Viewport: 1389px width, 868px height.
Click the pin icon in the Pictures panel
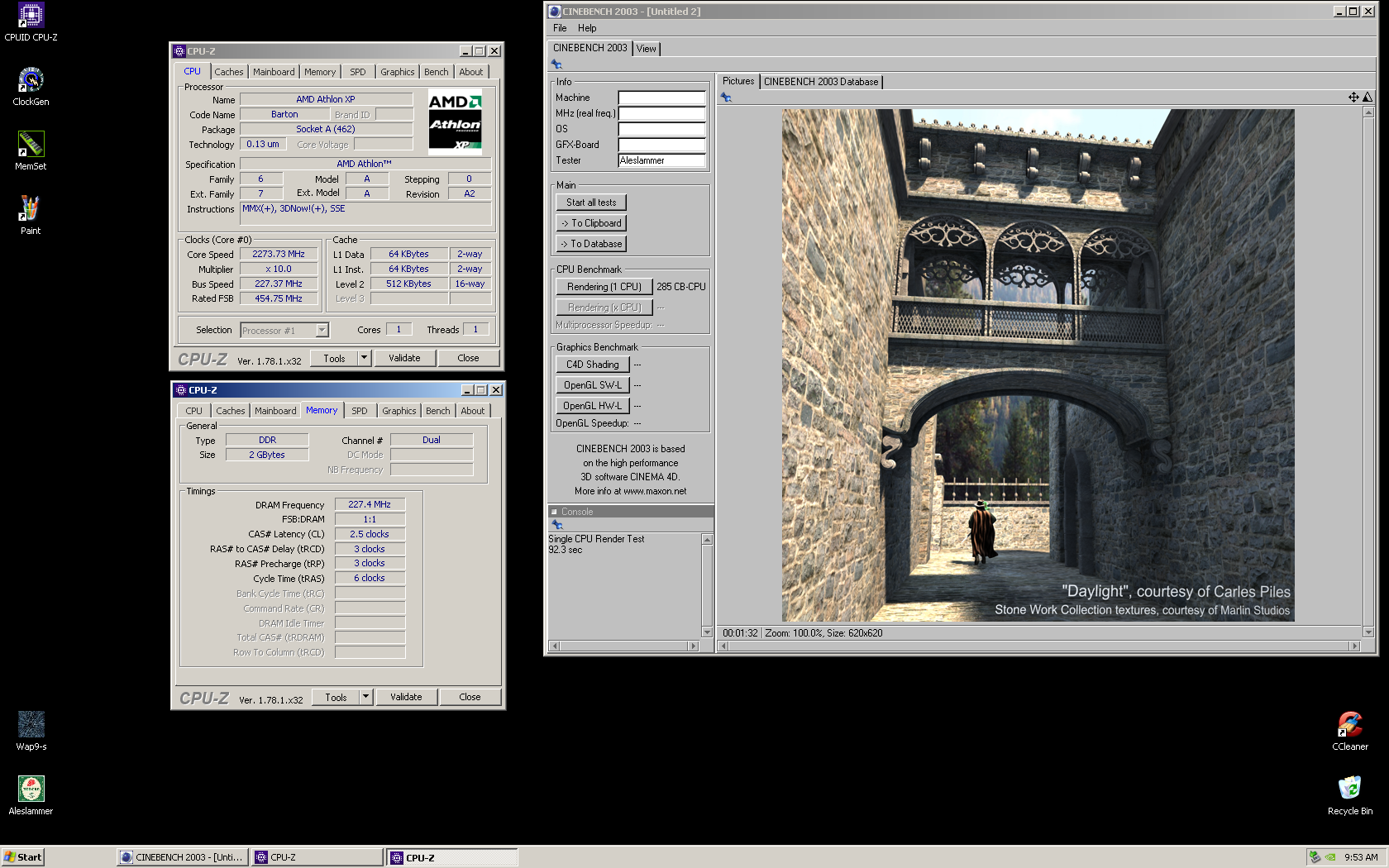[x=726, y=98]
